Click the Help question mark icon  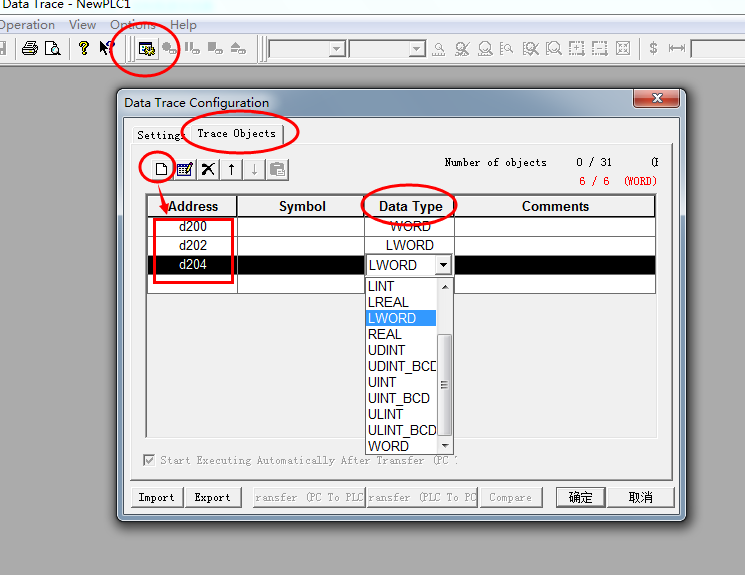[84, 48]
